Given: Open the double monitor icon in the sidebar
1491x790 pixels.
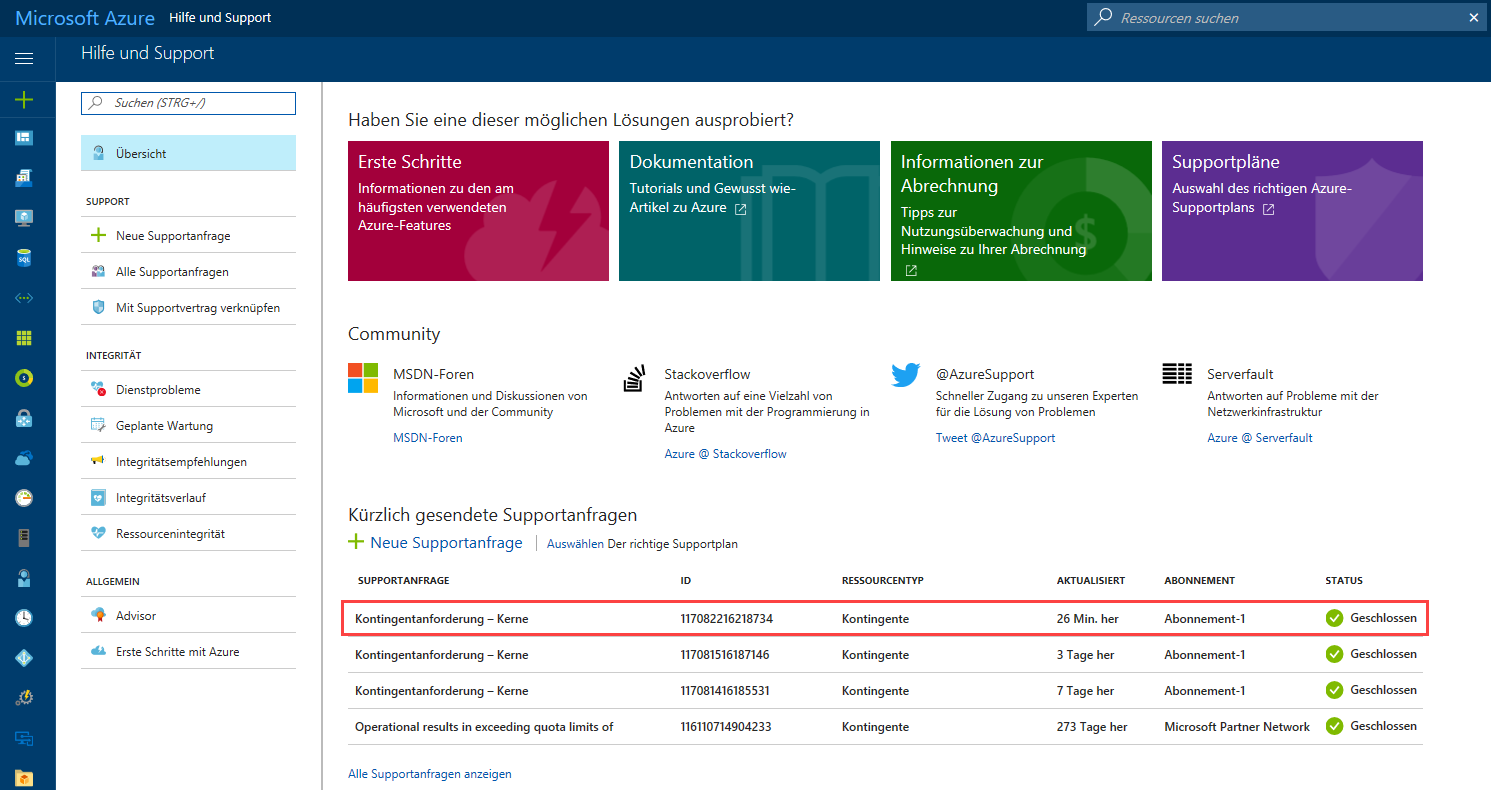Looking at the screenshot, I should (24, 738).
